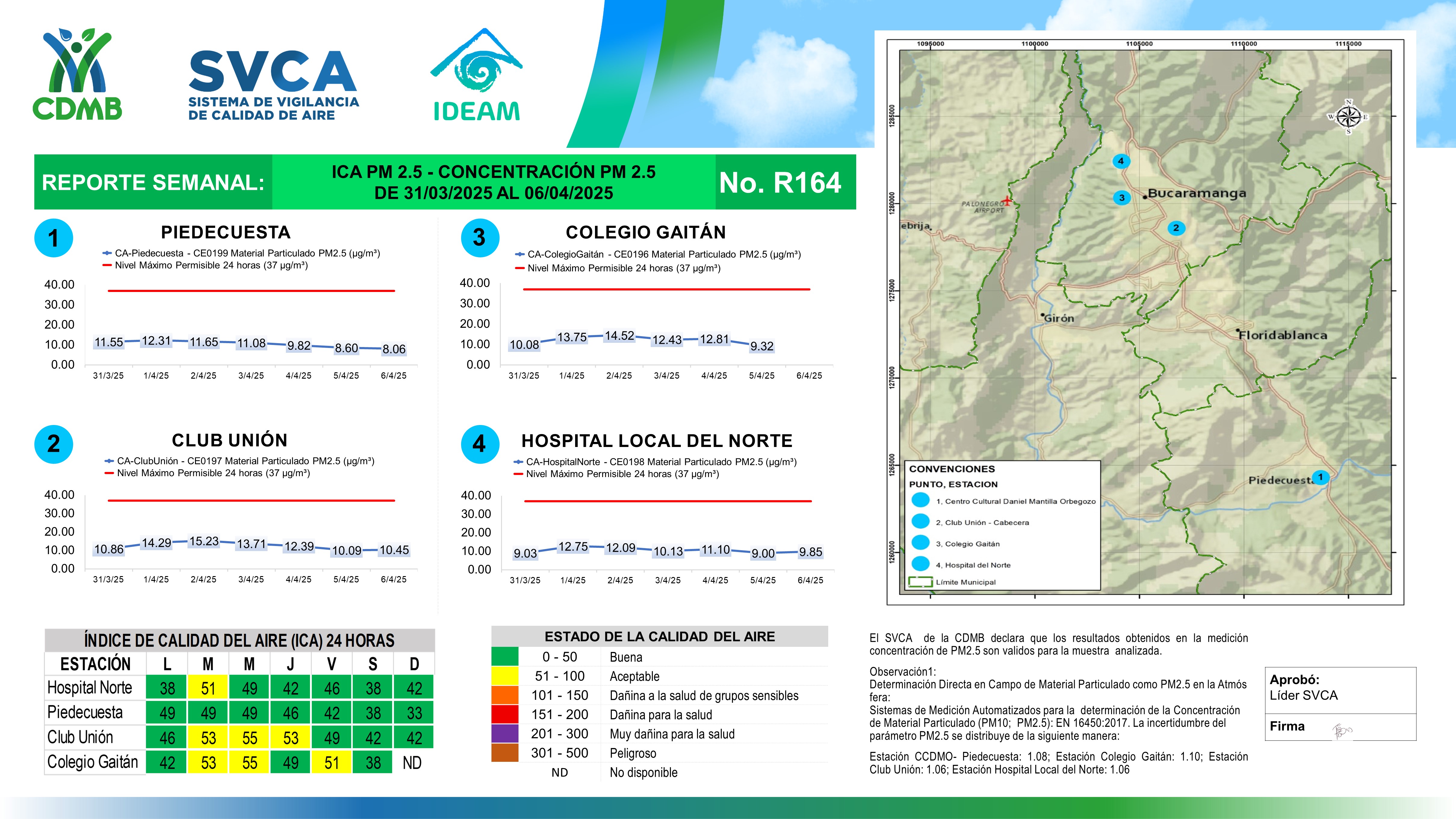
Task: Click the Hospital Norte Tuesday cell showing 51
Action: (208, 688)
